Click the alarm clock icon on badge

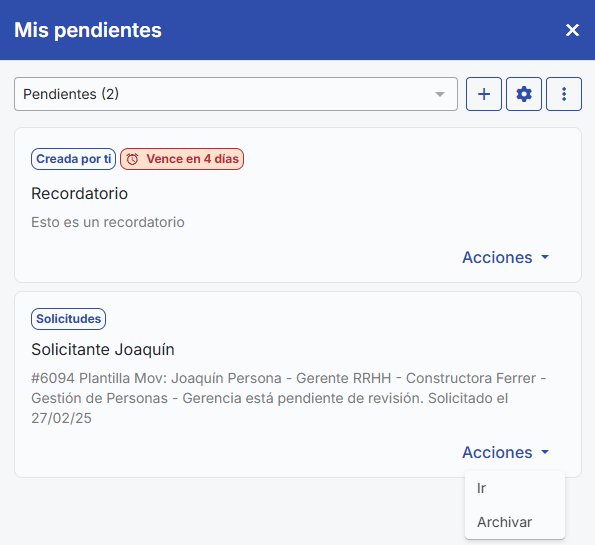[x=132, y=159]
